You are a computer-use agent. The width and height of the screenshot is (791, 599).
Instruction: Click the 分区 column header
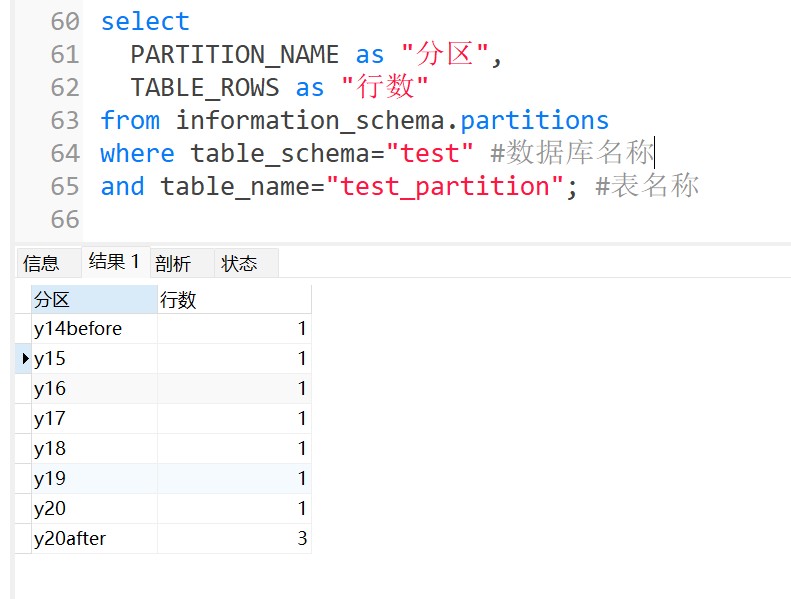[94, 299]
